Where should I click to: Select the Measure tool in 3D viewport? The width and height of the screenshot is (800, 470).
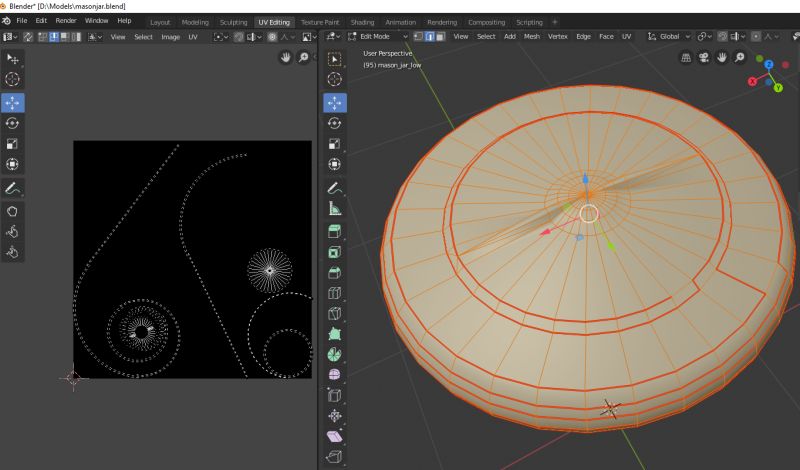click(x=335, y=208)
